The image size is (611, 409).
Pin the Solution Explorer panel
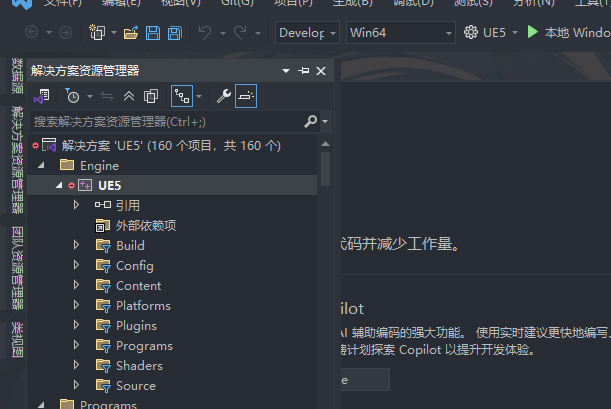(304, 71)
